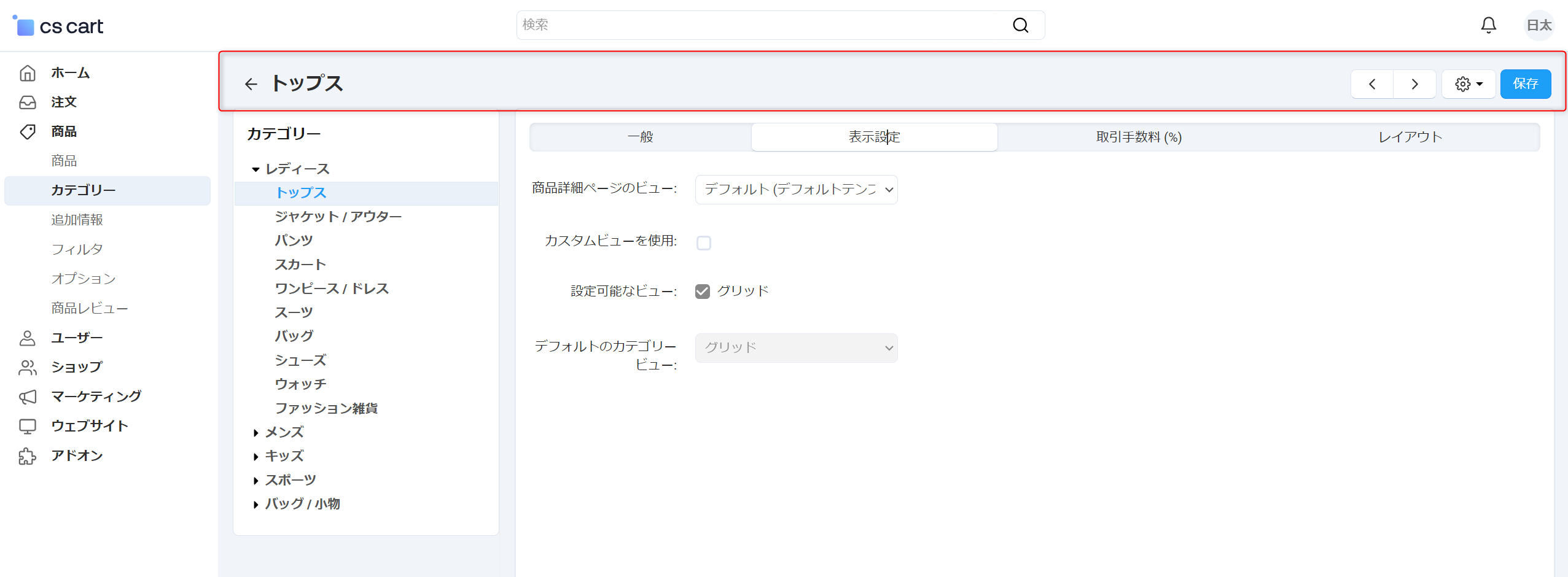Viewport: 1568px width, 577px height.
Task: Collapse the レディース category tree
Action: click(x=255, y=169)
